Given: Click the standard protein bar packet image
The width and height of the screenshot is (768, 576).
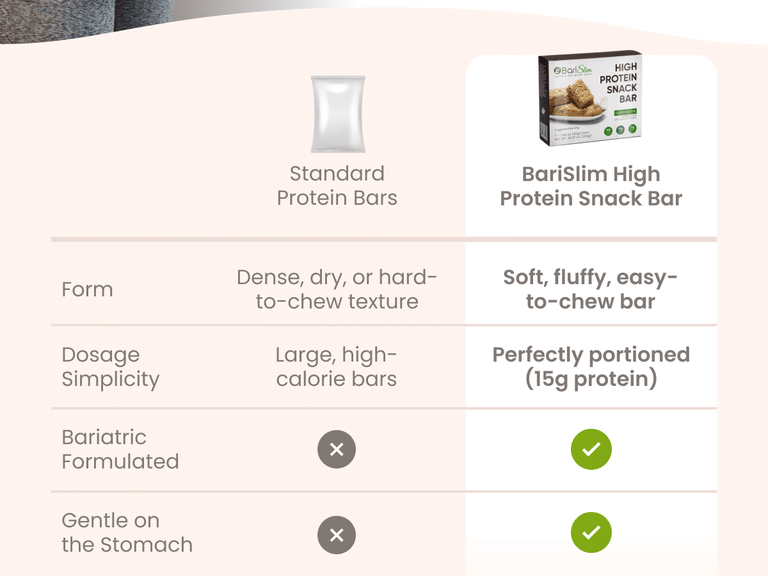Looking at the screenshot, I should point(337,114).
